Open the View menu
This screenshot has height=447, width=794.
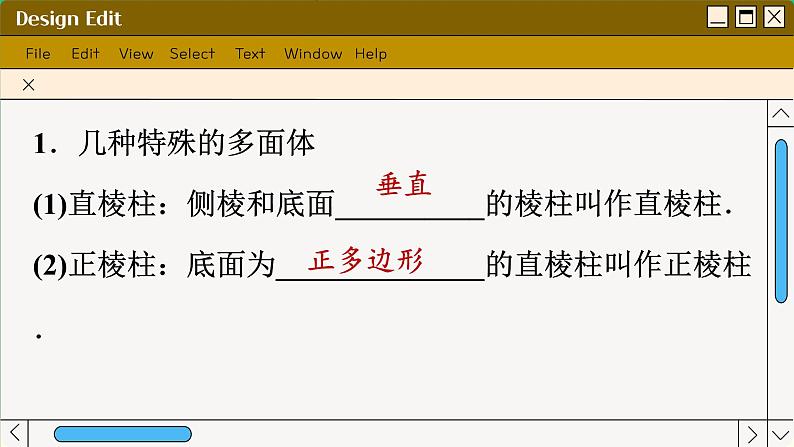(x=136, y=54)
